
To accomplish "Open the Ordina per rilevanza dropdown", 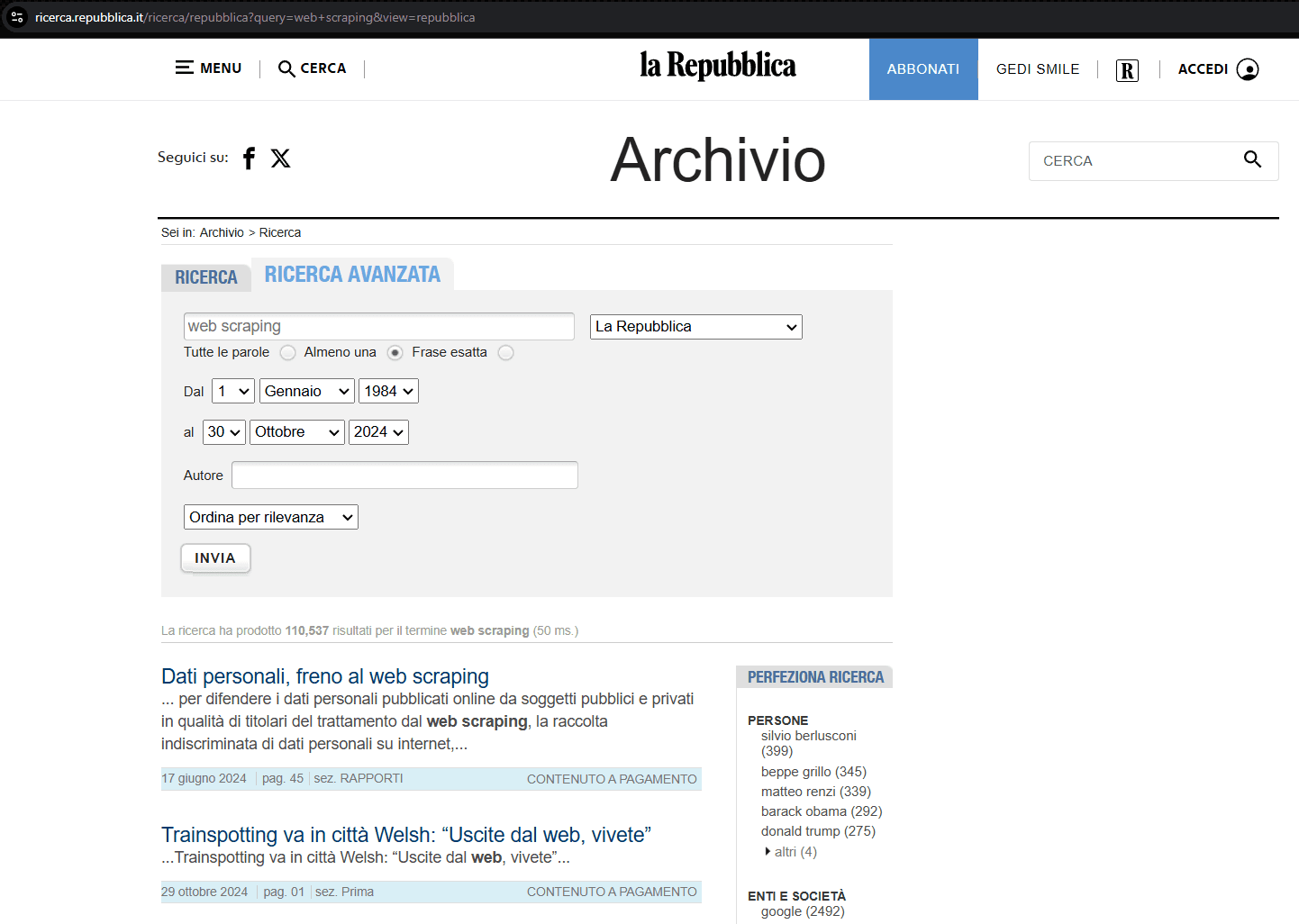I will 270,517.
